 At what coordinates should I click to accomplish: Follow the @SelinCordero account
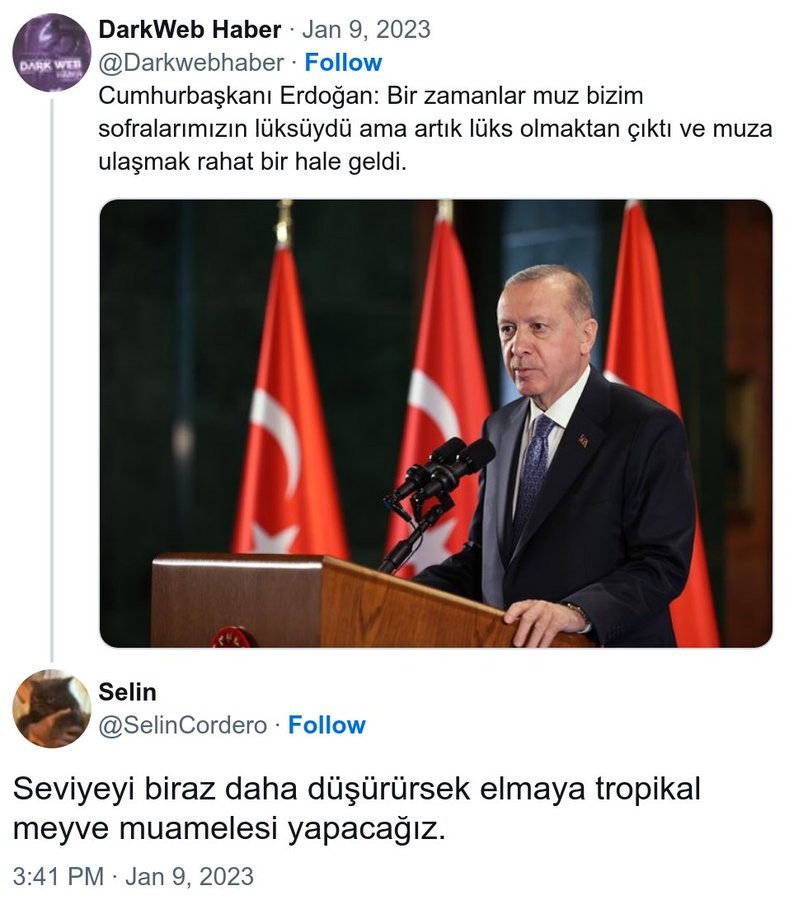[327, 725]
